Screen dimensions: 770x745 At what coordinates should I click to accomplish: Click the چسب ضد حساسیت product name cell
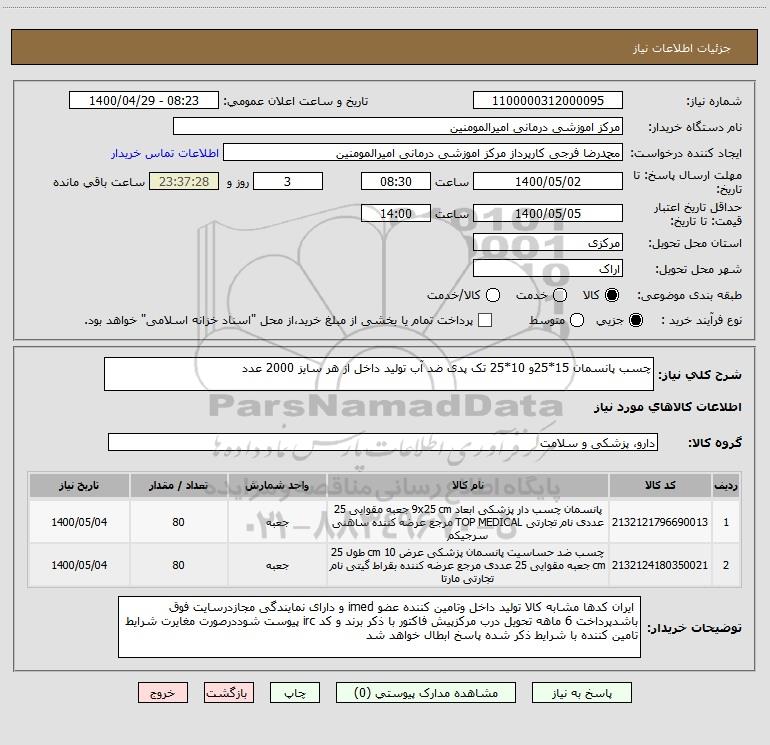pos(468,565)
